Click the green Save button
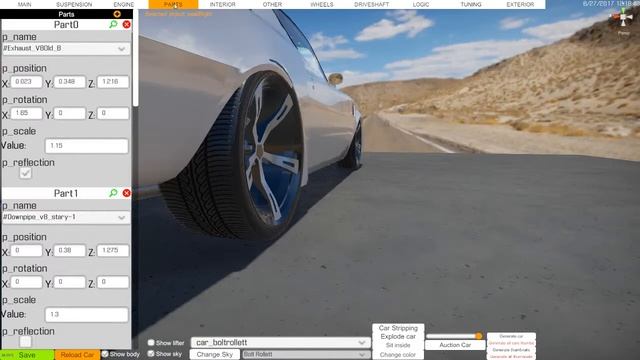 click(27, 355)
